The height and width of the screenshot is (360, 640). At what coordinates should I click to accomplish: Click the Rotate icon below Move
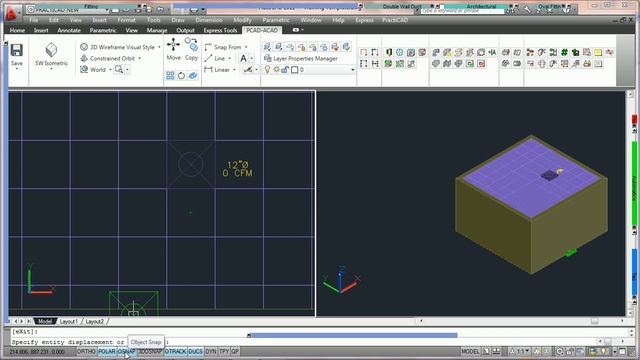181,76
